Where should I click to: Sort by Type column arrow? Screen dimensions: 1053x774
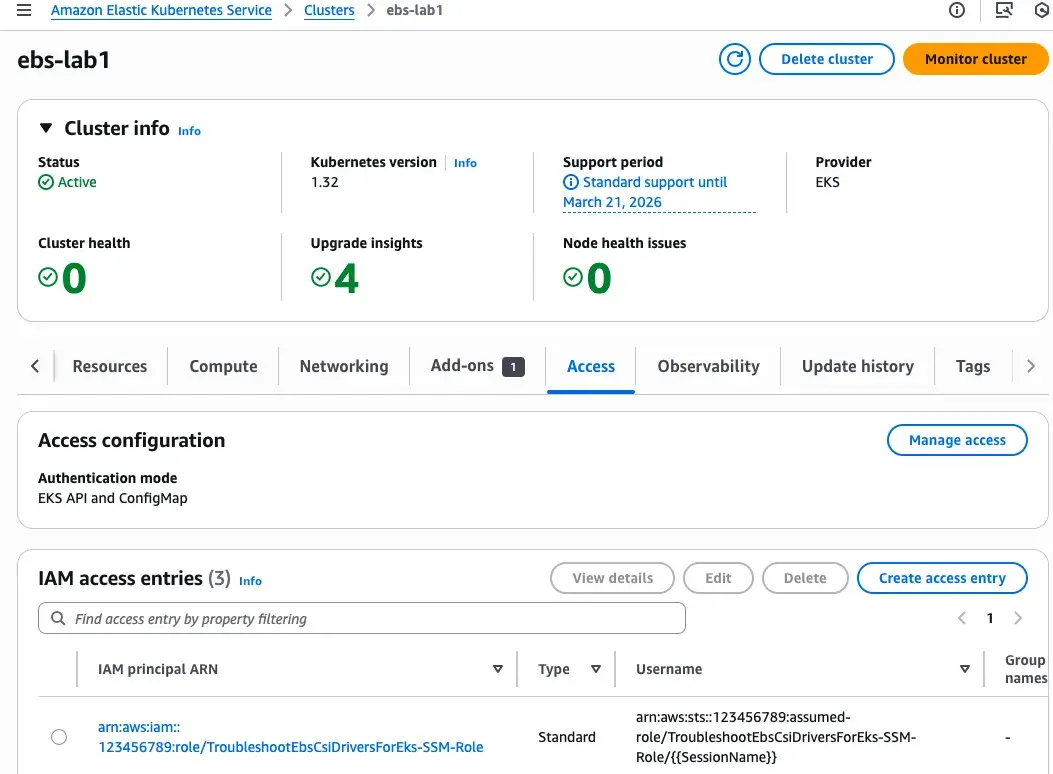596,669
